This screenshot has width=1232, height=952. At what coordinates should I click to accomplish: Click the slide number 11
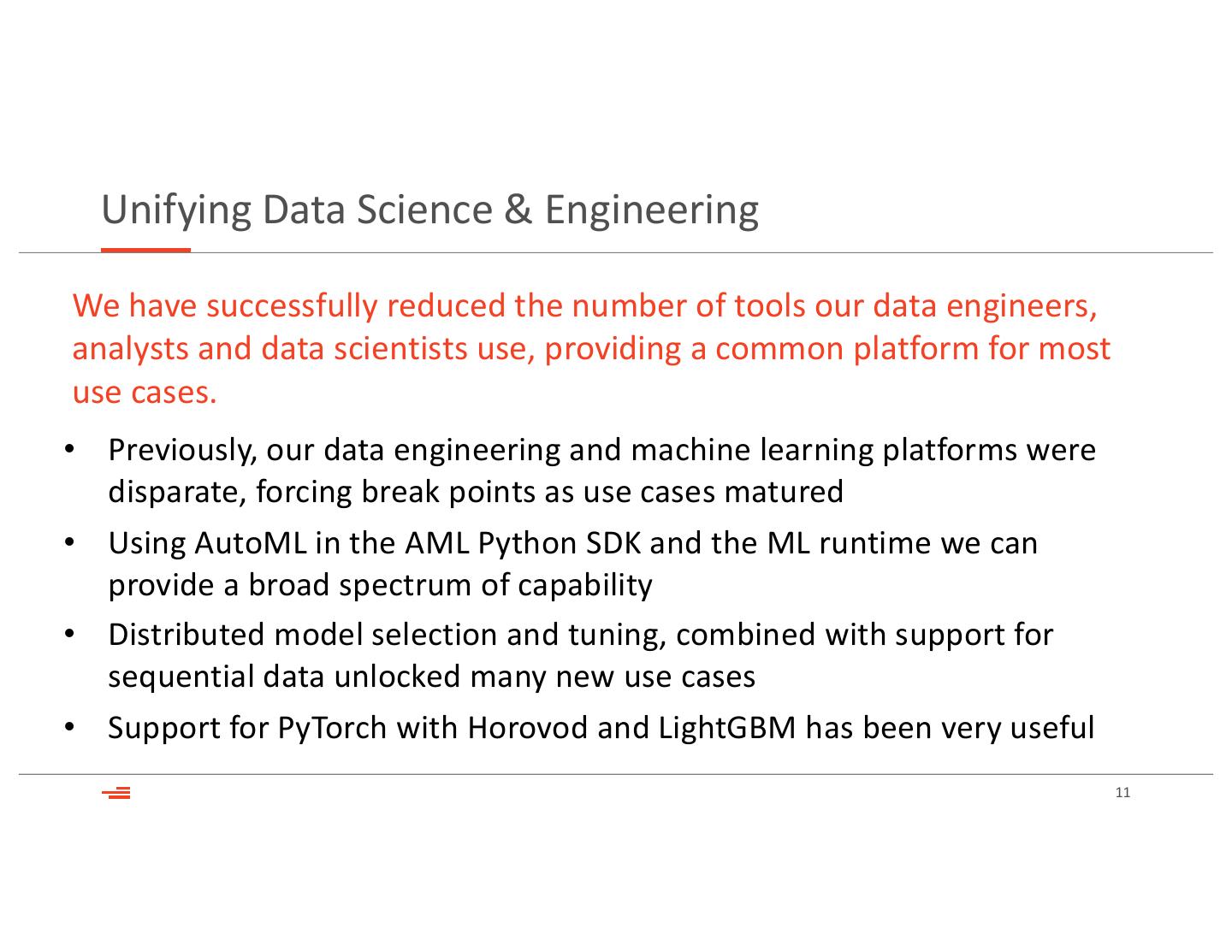(1122, 793)
